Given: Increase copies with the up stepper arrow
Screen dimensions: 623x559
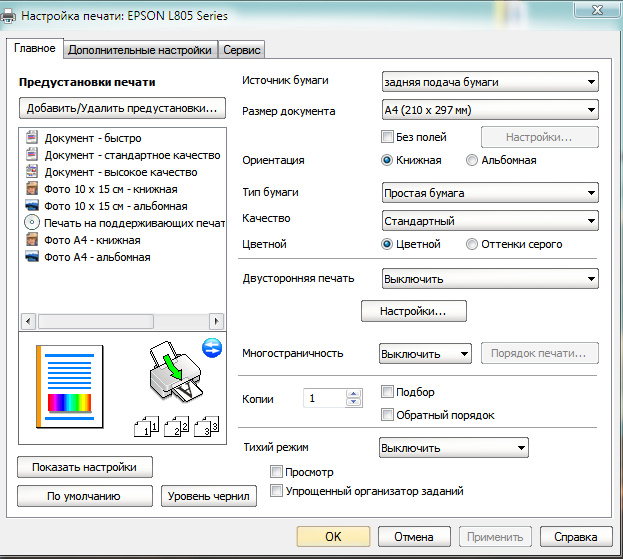Looking at the screenshot, I should coord(353,394).
